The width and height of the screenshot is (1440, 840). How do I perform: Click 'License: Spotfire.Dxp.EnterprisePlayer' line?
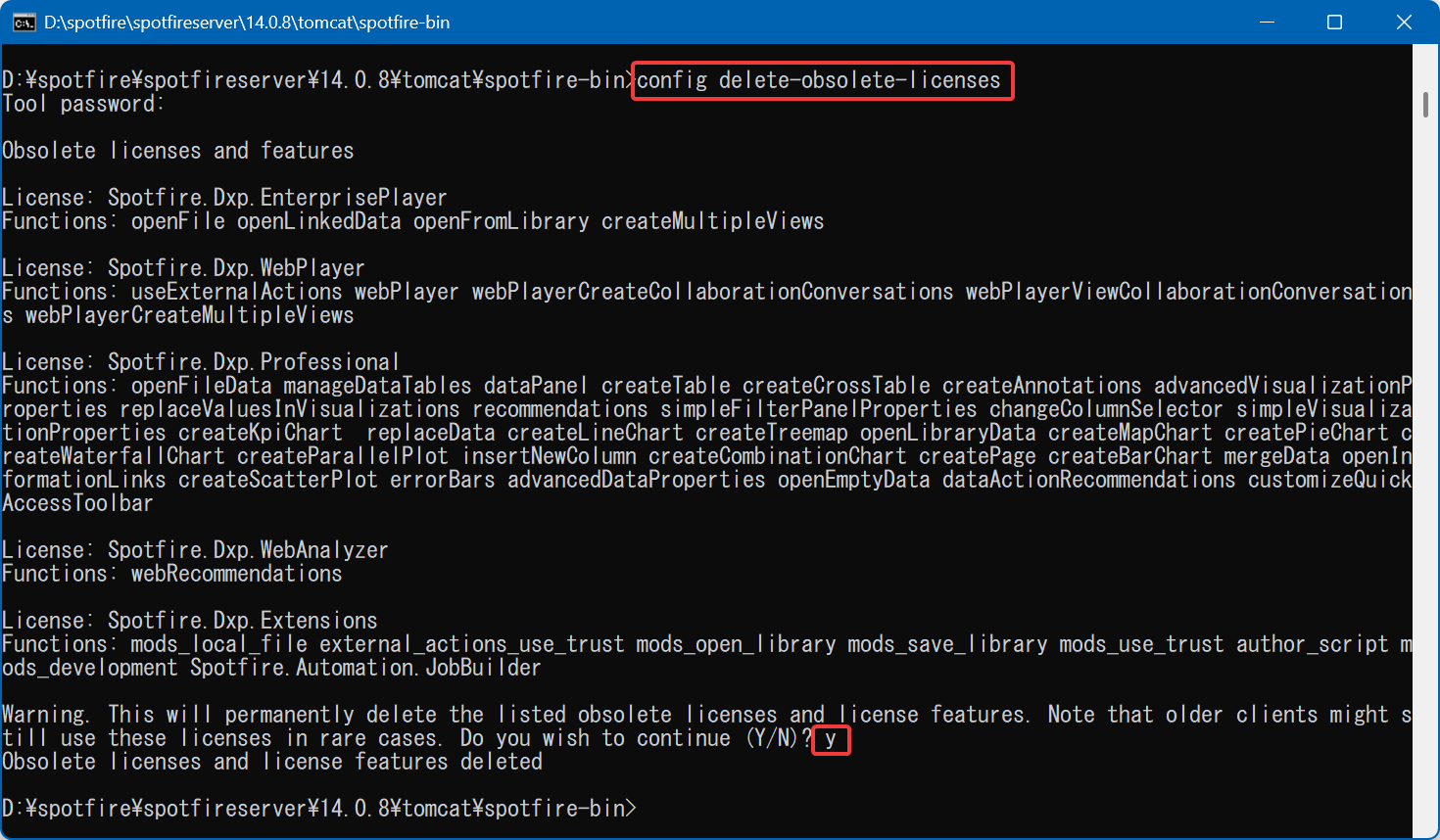[224, 198]
